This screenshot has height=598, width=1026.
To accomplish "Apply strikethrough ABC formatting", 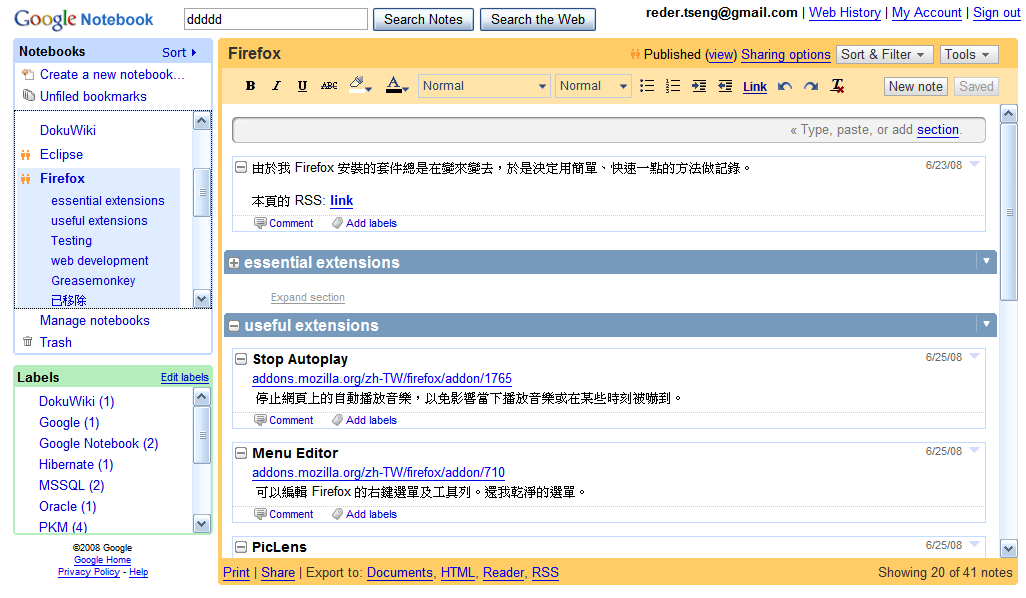I will pos(329,86).
